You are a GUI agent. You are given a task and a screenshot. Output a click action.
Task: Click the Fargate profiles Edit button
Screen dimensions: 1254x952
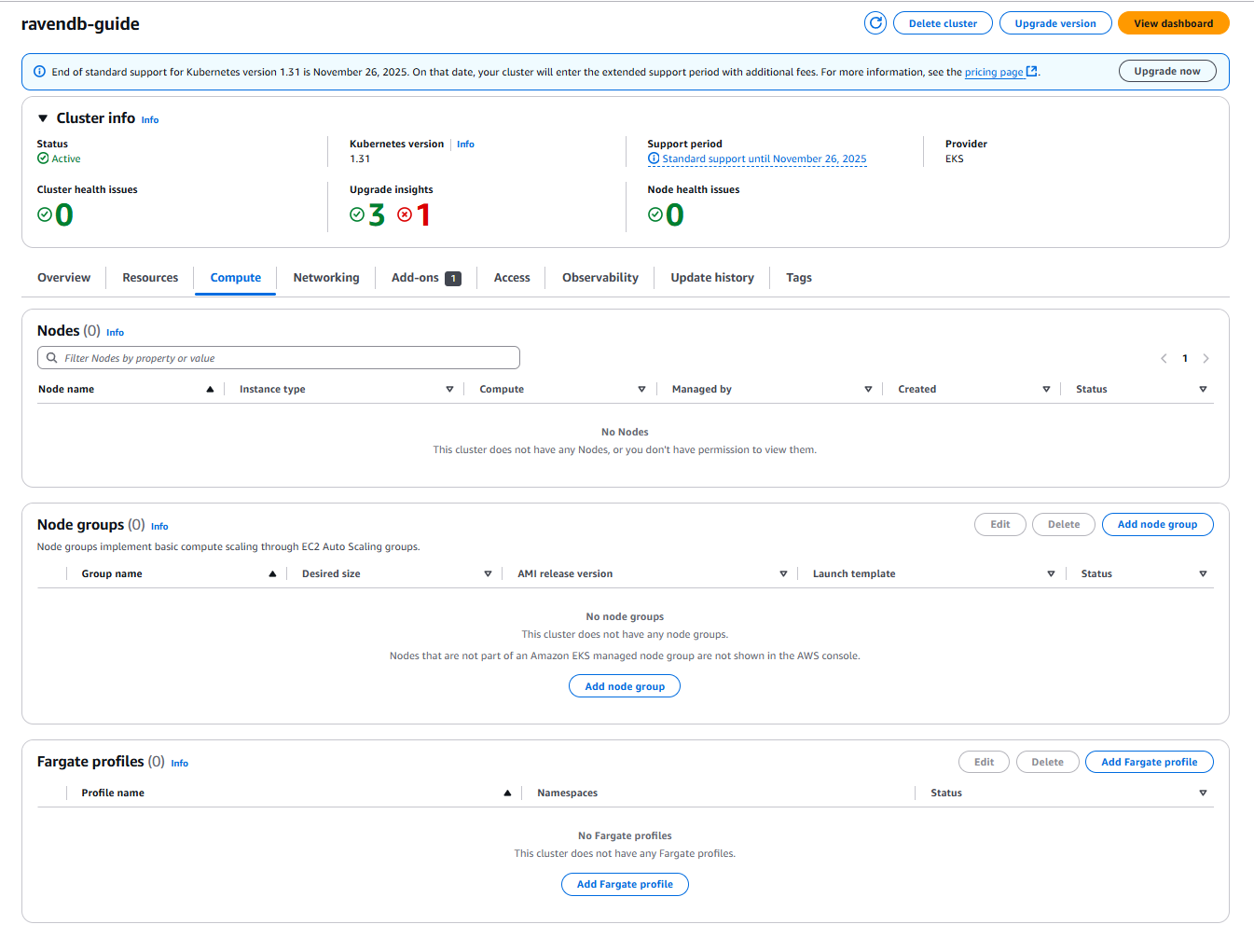point(985,762)
